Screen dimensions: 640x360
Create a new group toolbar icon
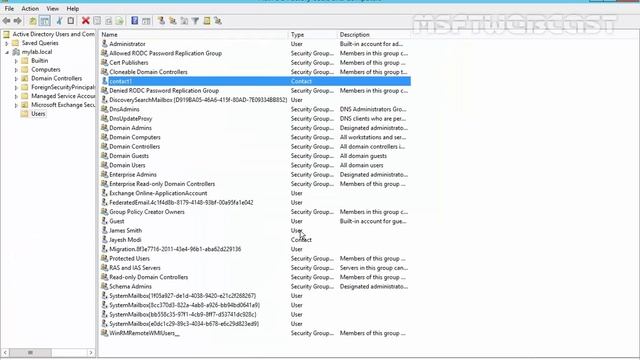173,21
